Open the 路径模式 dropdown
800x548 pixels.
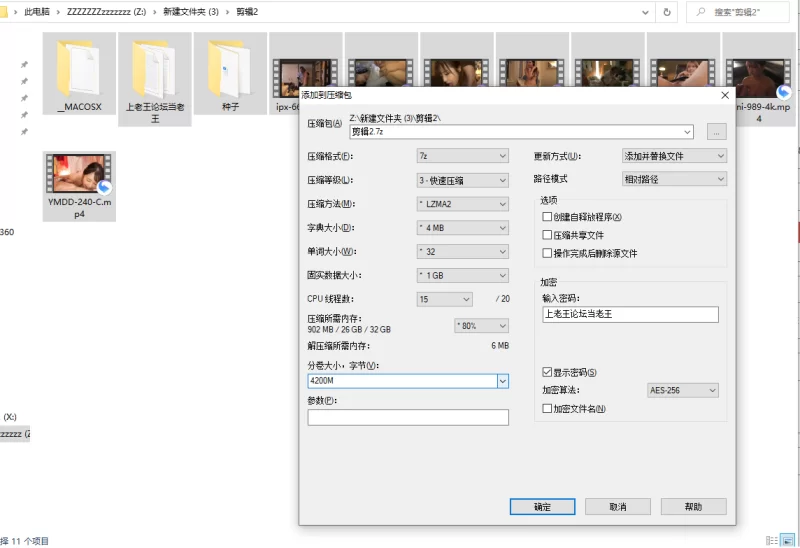point(674,179)
